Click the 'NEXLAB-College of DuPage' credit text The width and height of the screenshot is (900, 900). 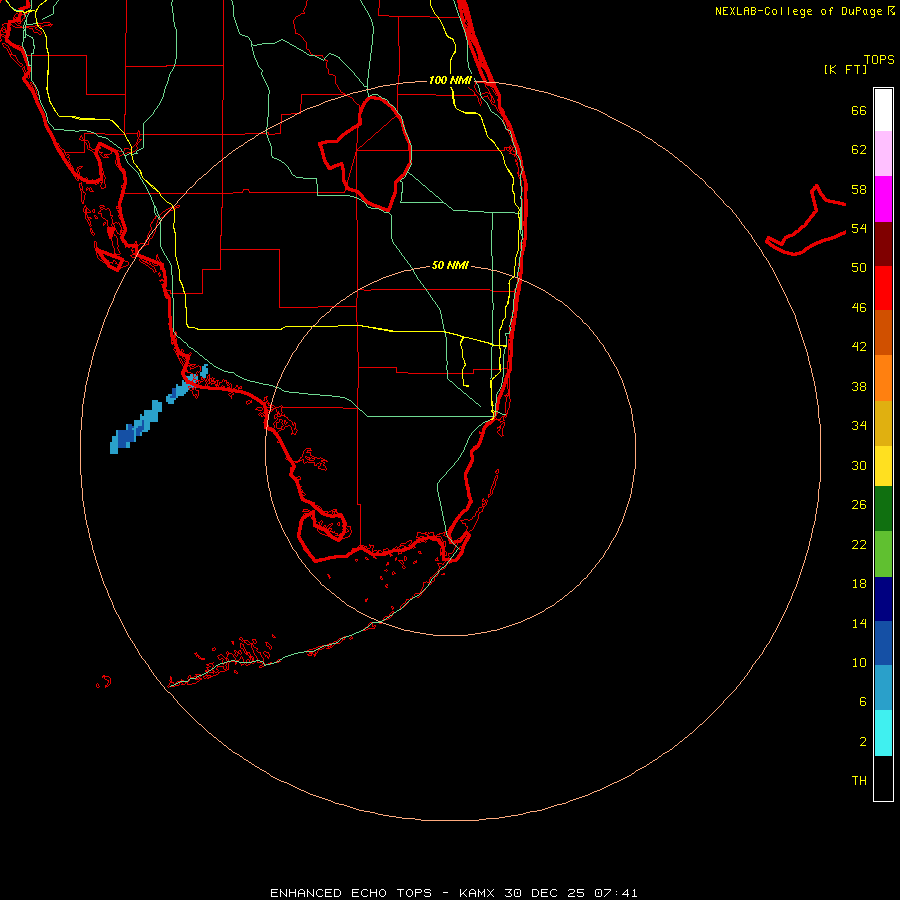pos(798,11)
